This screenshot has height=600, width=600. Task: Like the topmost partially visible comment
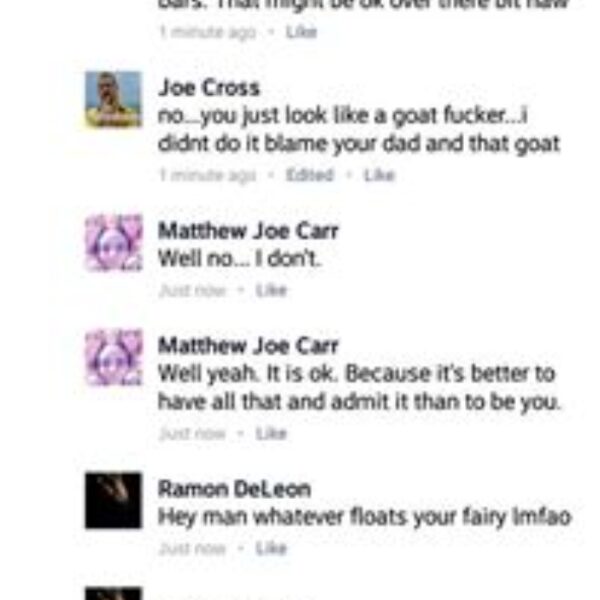point(302,32)
